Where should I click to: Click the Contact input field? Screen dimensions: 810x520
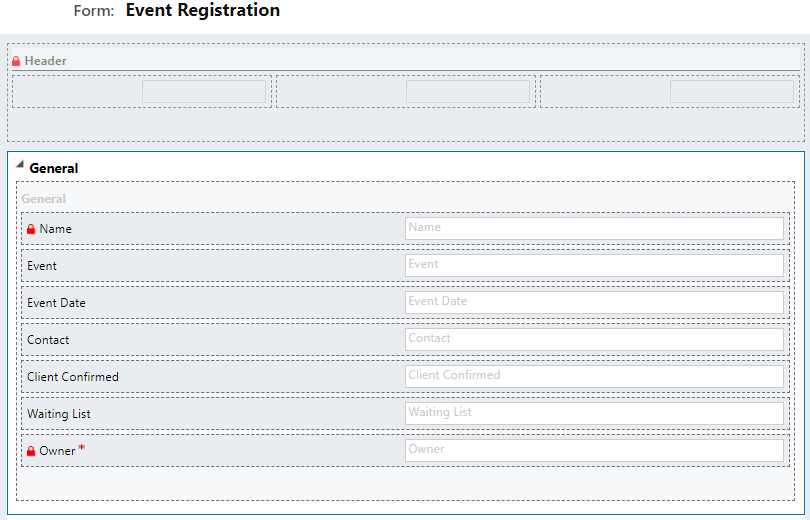(x=594, y=339)
